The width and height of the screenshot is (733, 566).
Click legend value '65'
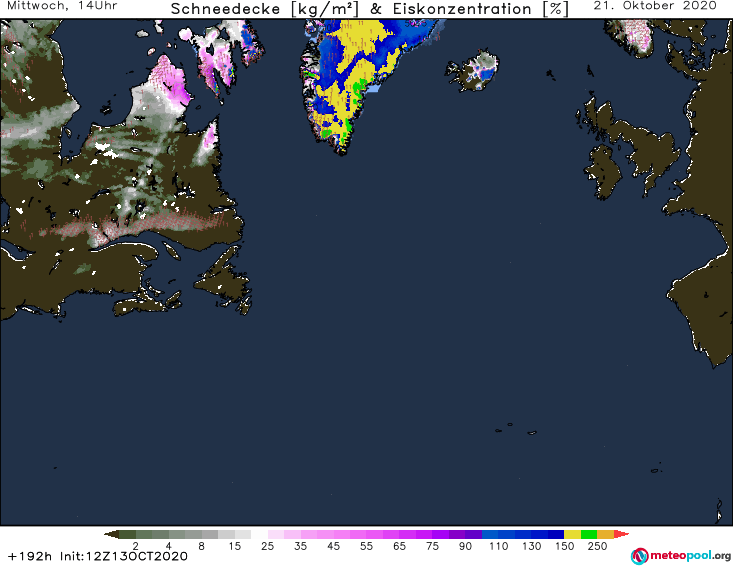point(399,546)
